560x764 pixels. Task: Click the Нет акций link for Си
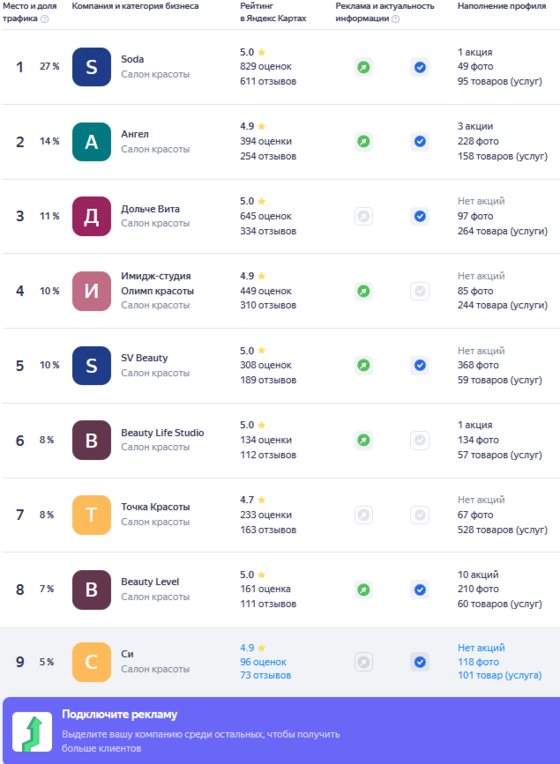click(x=481, y=648)
